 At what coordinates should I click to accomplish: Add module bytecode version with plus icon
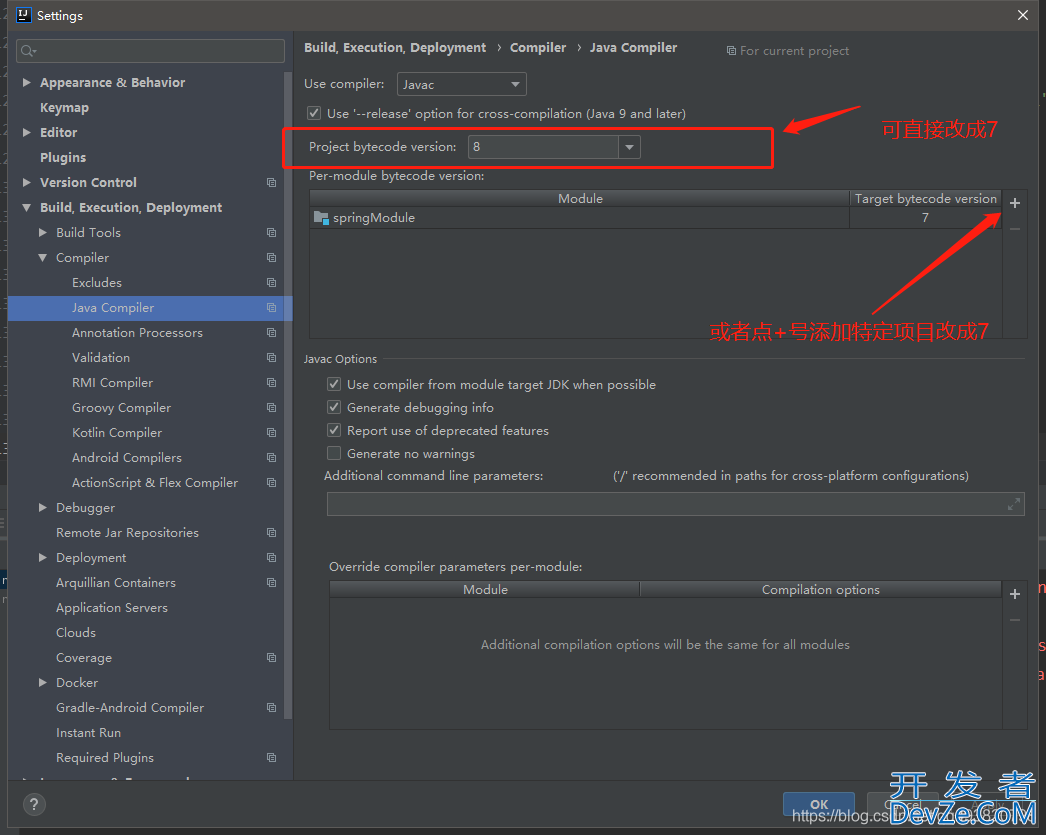point(1015,203)
